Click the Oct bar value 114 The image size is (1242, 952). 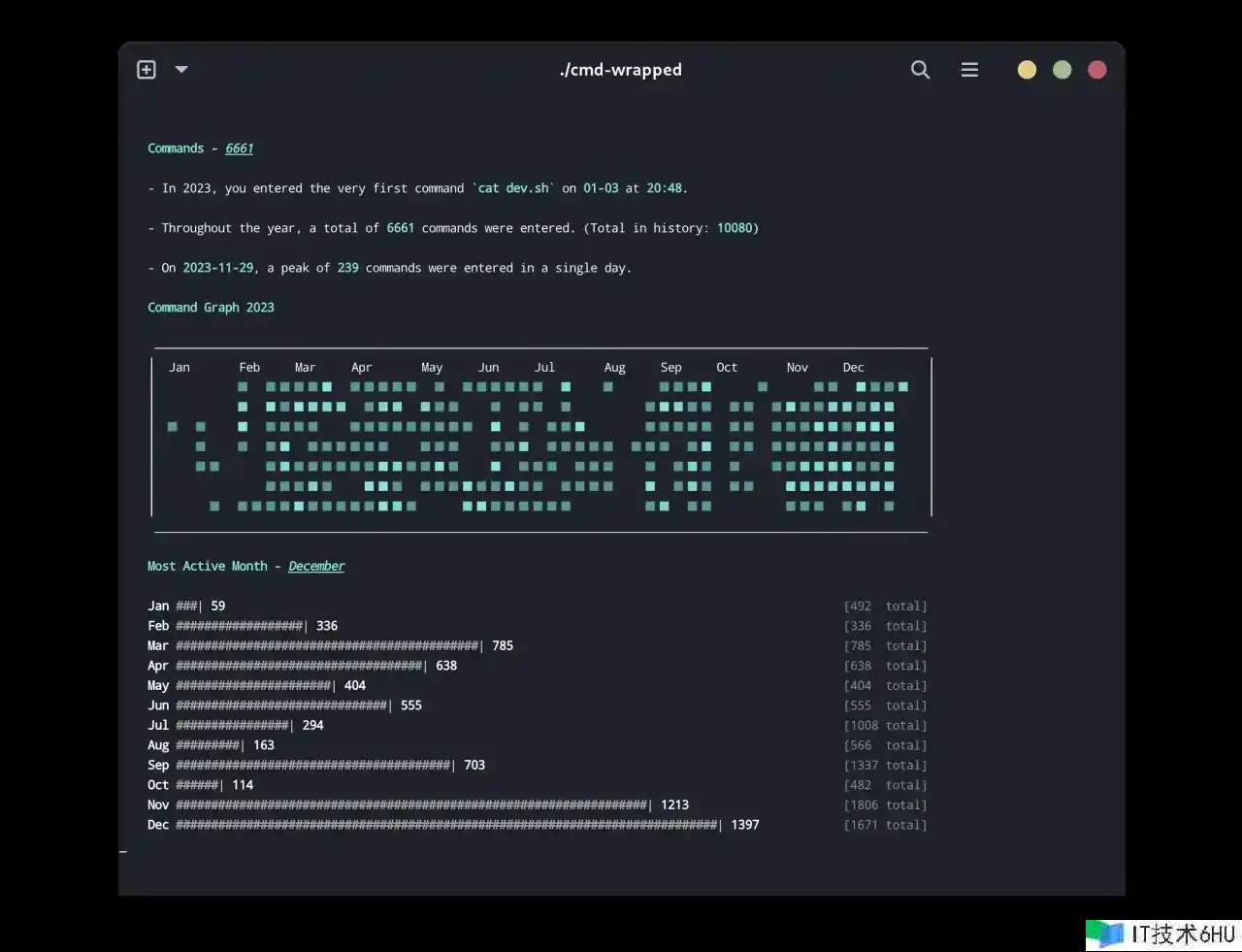coord(243,785)
